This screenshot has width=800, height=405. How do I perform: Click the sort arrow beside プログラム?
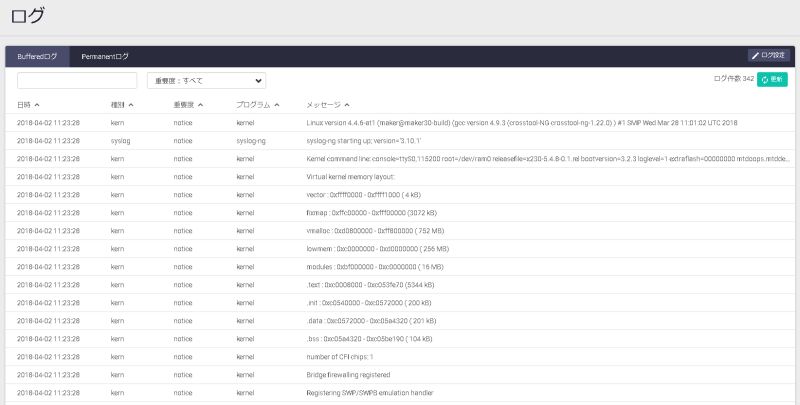pos(277,104)
